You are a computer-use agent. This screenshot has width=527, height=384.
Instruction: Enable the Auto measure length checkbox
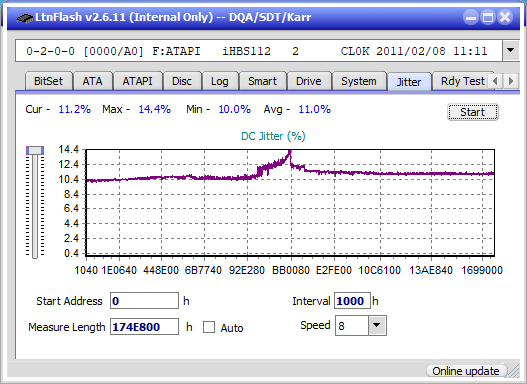coord(209,327)
